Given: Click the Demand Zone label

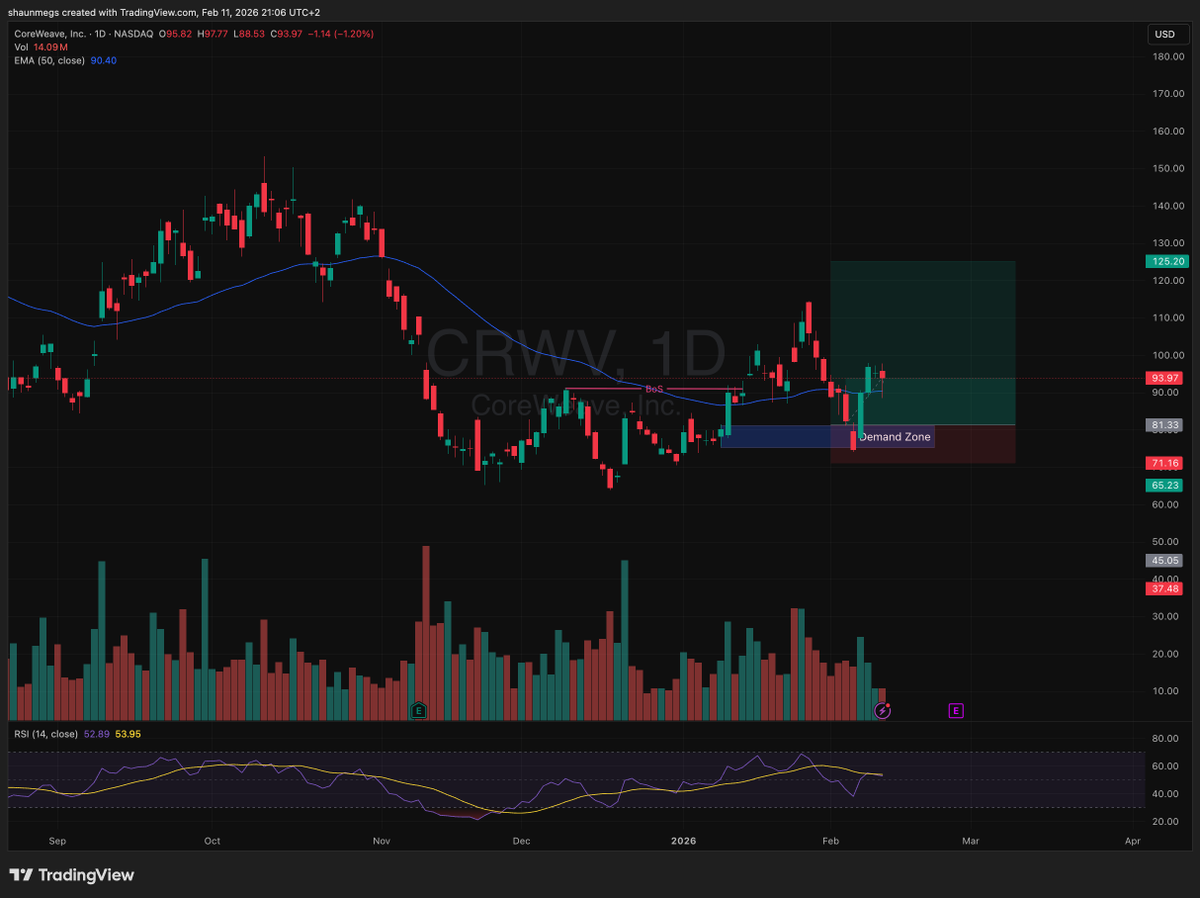Looking at the screenshot, I should pyautogui.click(x=895, y=437).
